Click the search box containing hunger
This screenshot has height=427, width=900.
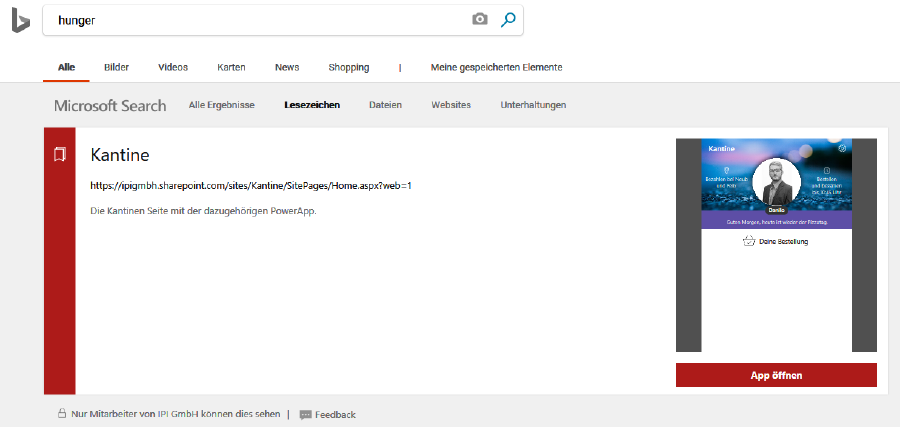(283, 20)
